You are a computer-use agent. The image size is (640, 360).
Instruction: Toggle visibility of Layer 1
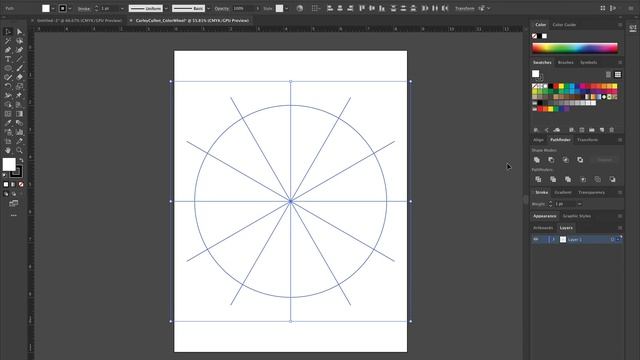(536, 240)
